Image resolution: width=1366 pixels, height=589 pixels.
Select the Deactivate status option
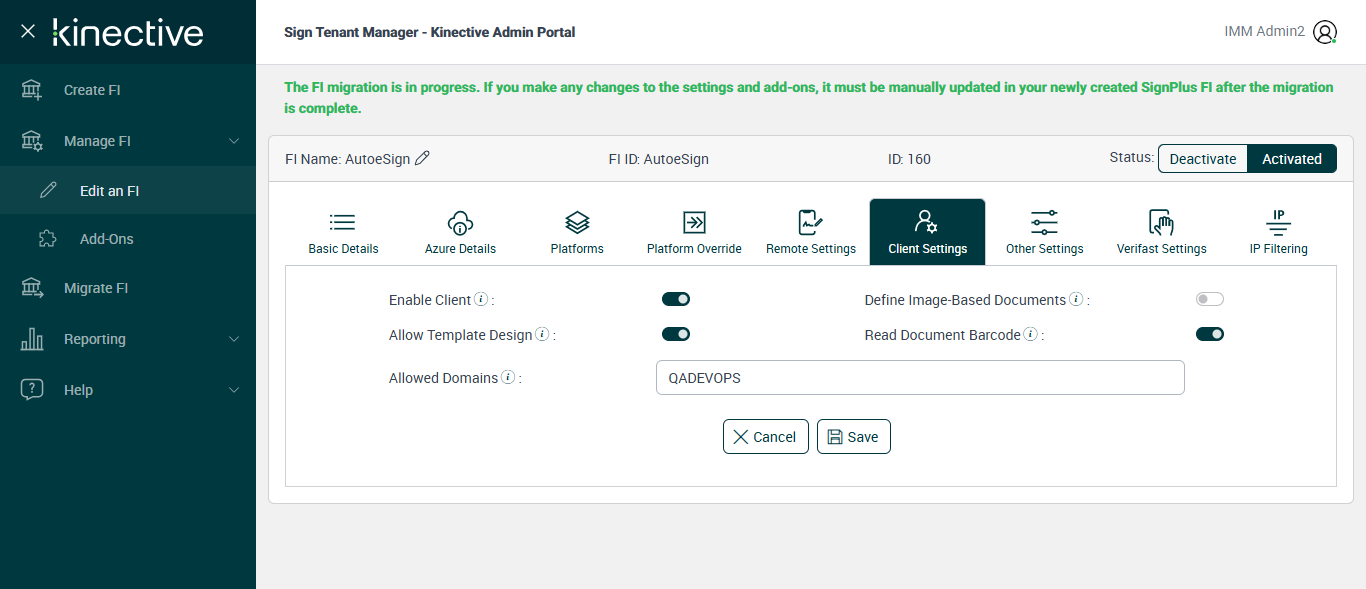tap(1203, 159)
